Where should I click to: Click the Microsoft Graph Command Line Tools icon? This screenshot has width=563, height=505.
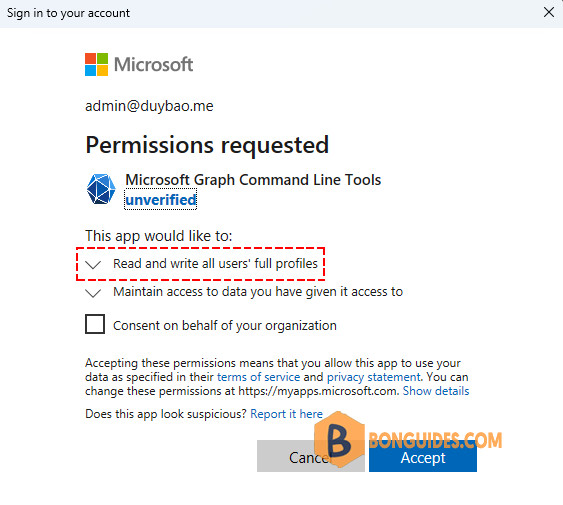click(x=101, y=189)
